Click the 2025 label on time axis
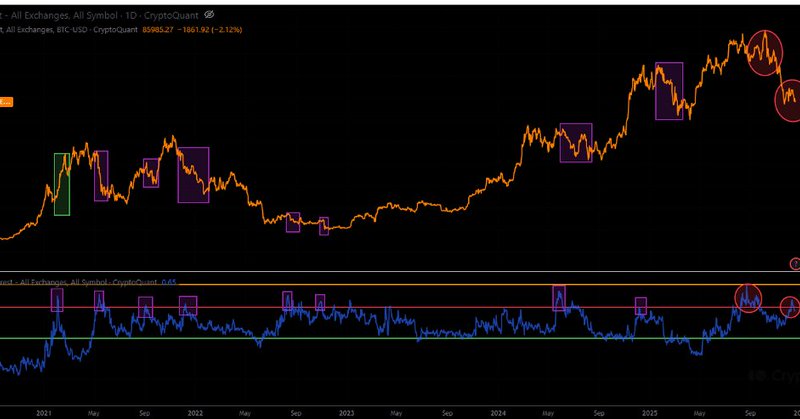The image size is (800, 419). tap(650, 413)
